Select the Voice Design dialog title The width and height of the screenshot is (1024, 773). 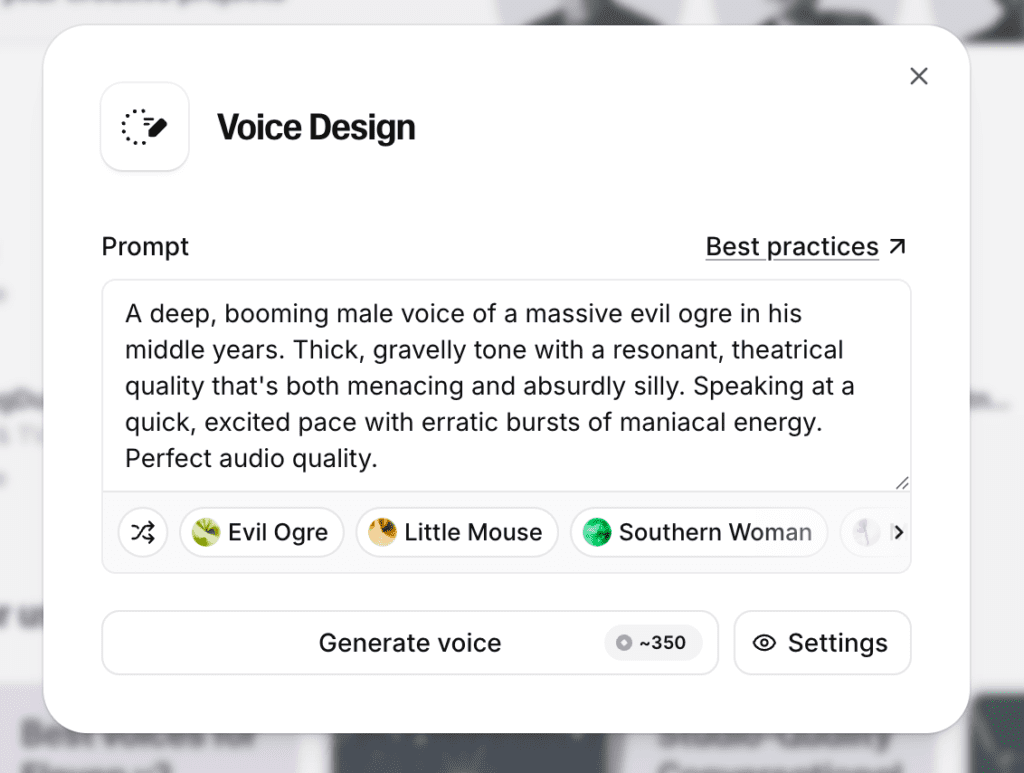(x=316, y=127)
